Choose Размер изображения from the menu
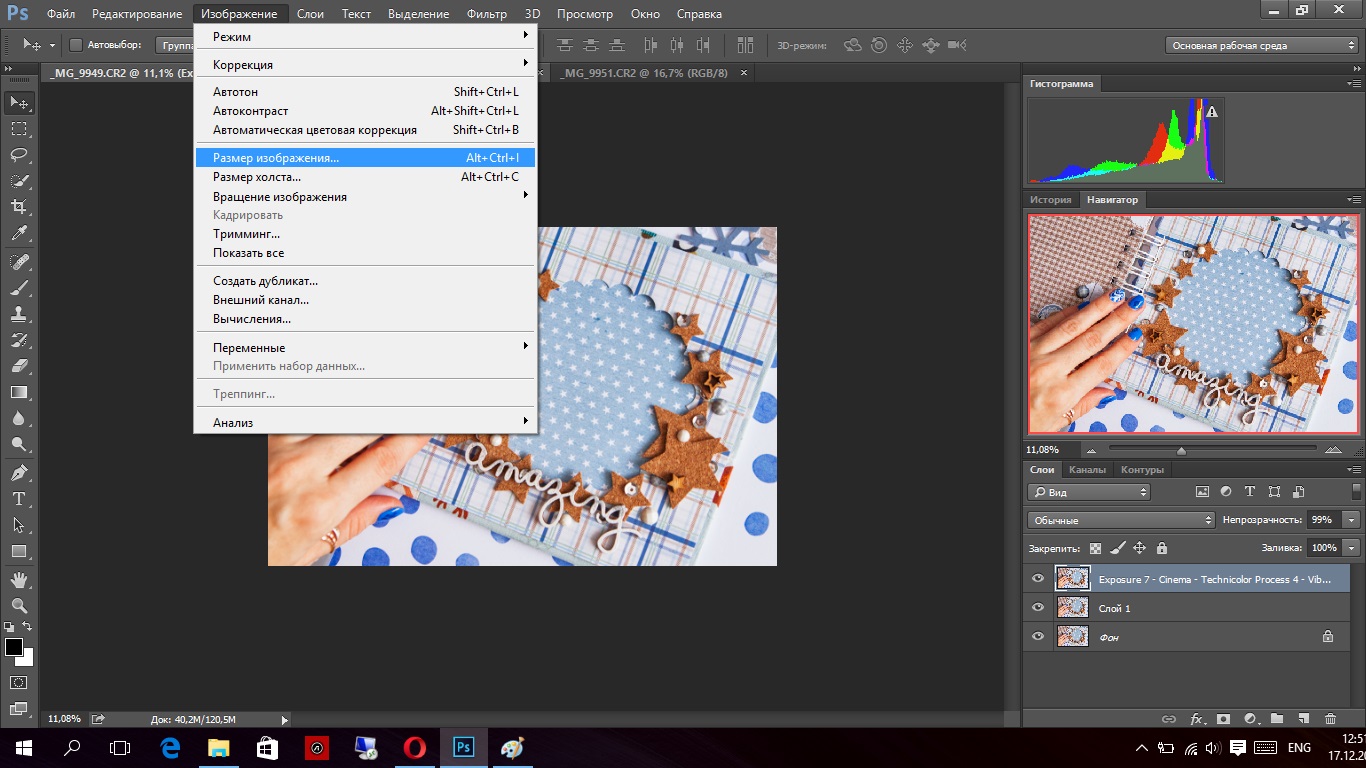Viewport: 1366px width, 768px height. (x=365, y=158)
